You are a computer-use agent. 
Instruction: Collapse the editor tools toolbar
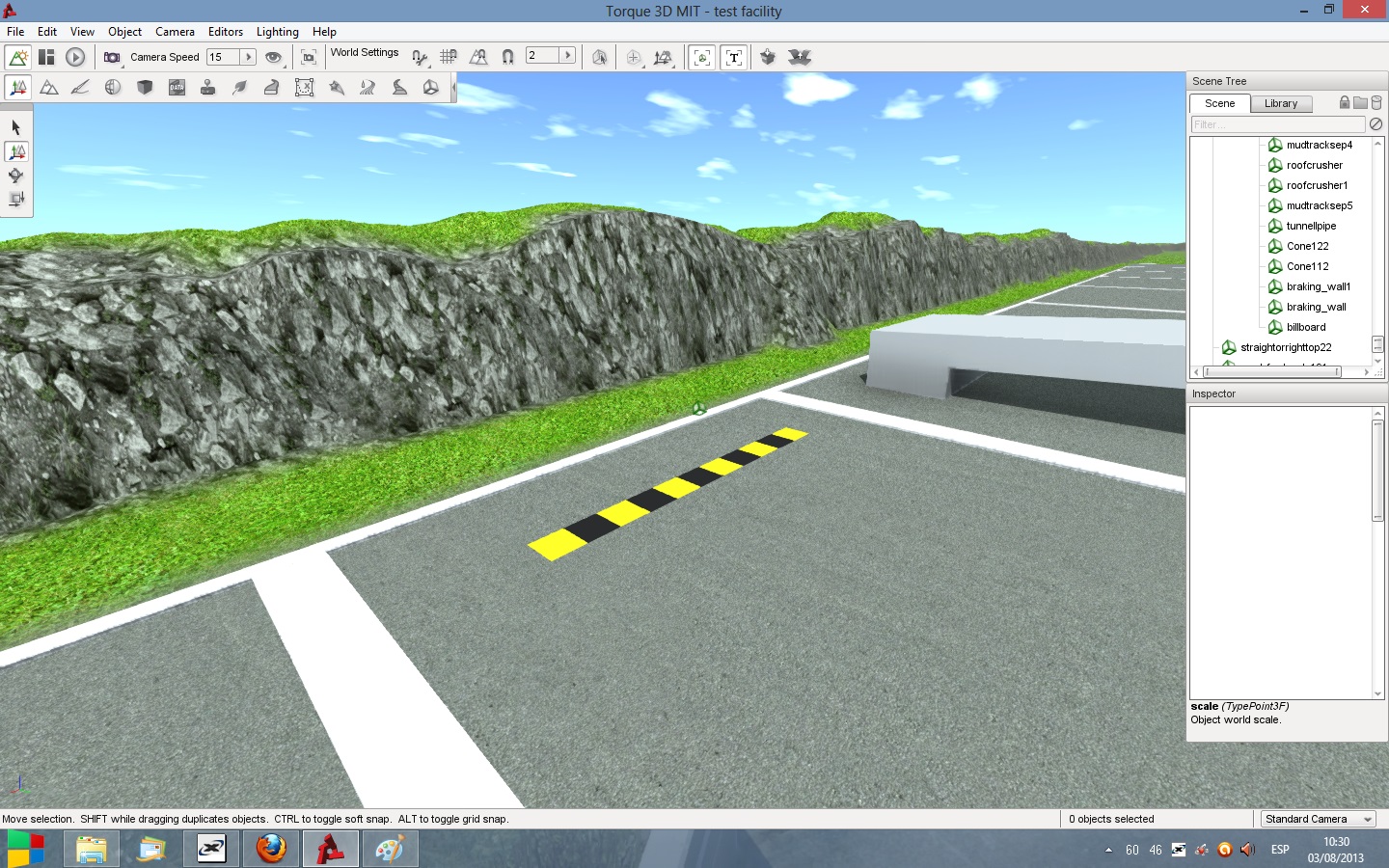pyautogui.click(x=453, y=88)
